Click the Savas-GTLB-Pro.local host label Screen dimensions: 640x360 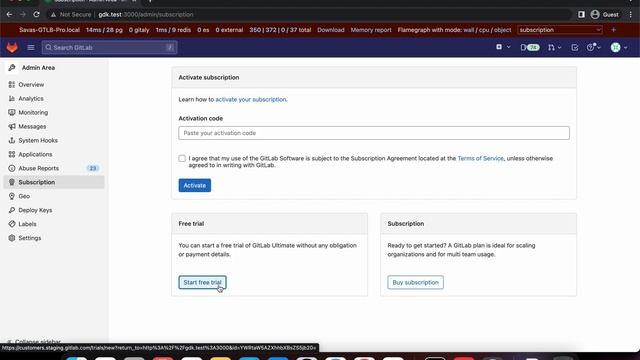49,30
